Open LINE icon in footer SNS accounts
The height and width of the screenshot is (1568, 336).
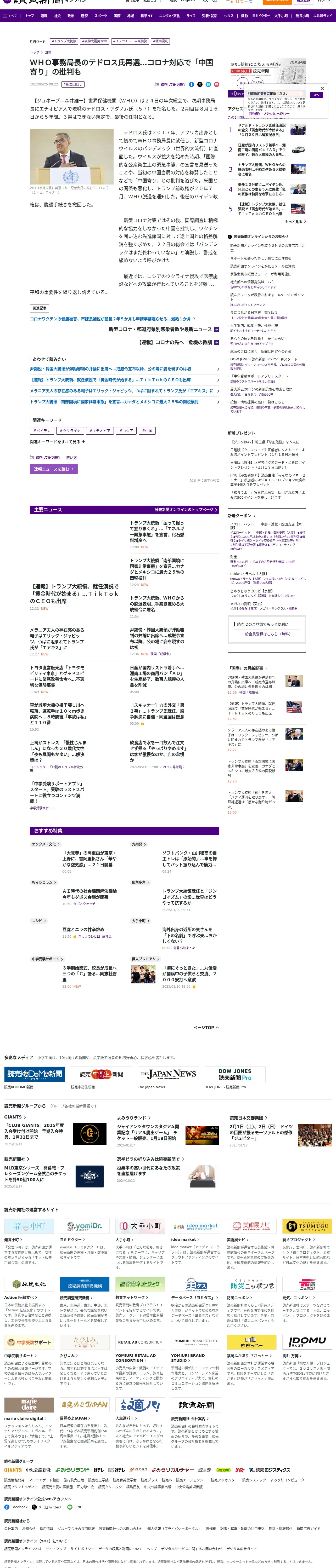[x=70, y=1507]
